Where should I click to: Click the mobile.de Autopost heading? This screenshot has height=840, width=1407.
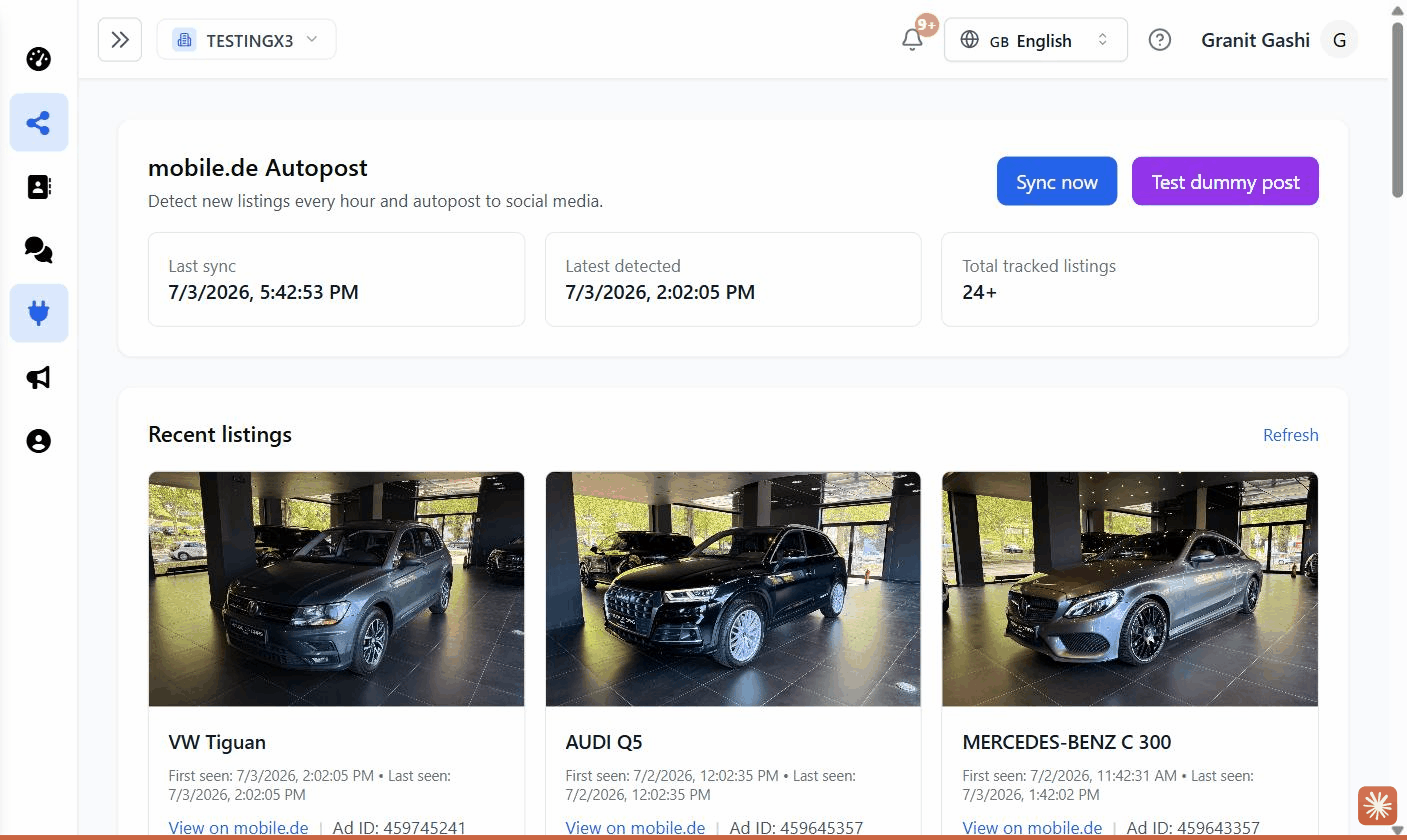[x=258, y=167]
